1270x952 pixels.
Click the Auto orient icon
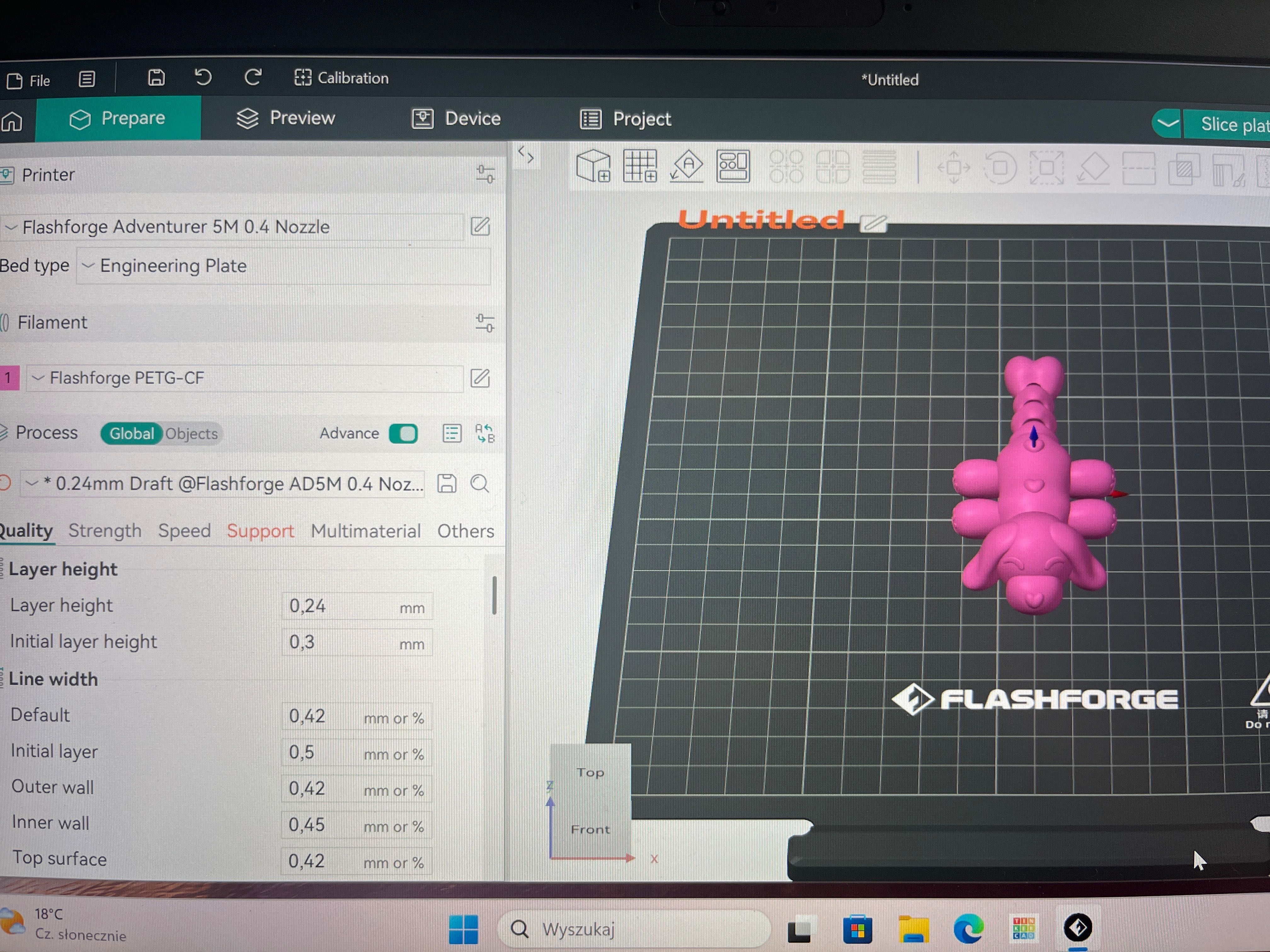click(x=687, y=166)
